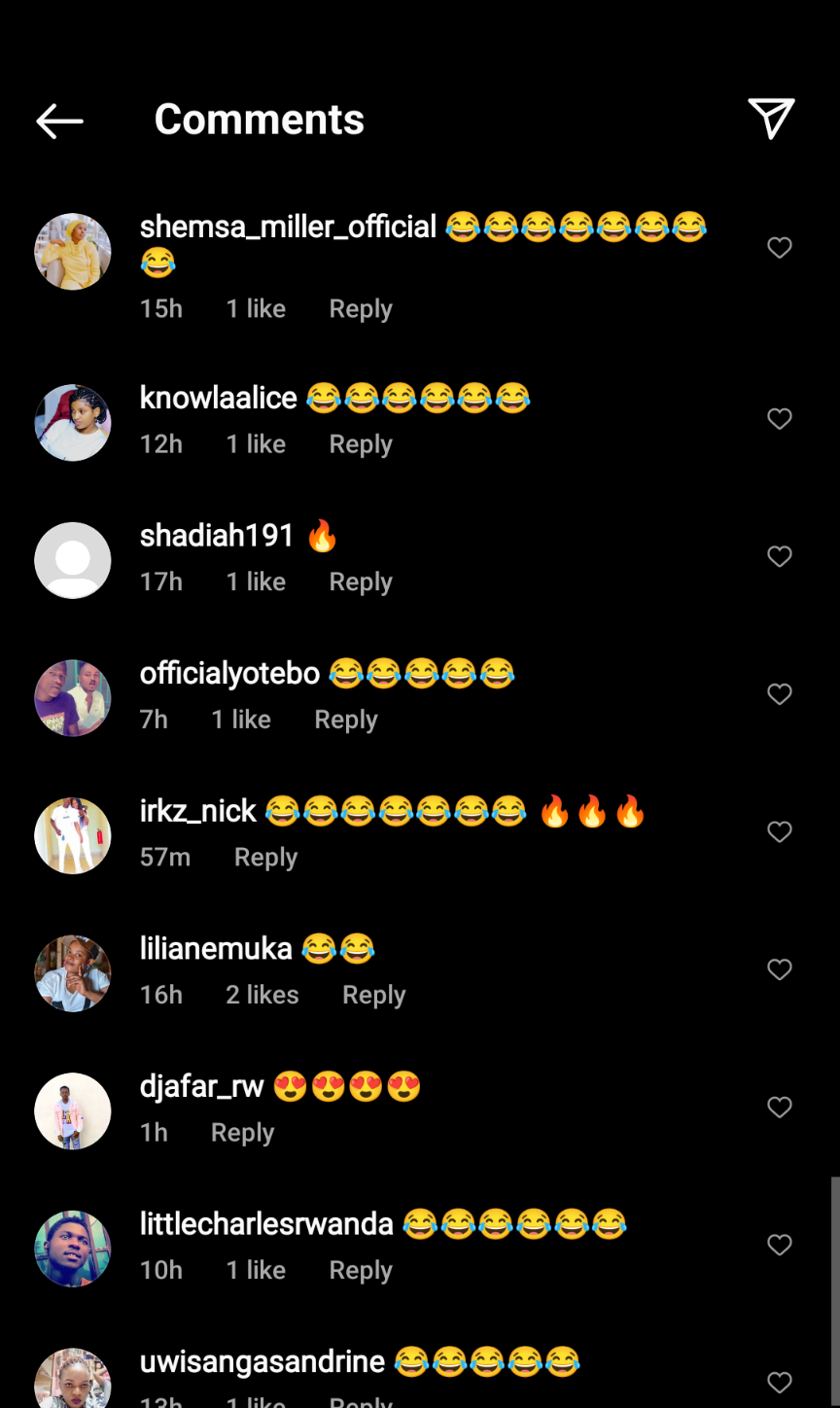This screenshot has width=840, height=1408.
Task: Like shadiah191's fire emoji comment
Action: click(780, 556)
